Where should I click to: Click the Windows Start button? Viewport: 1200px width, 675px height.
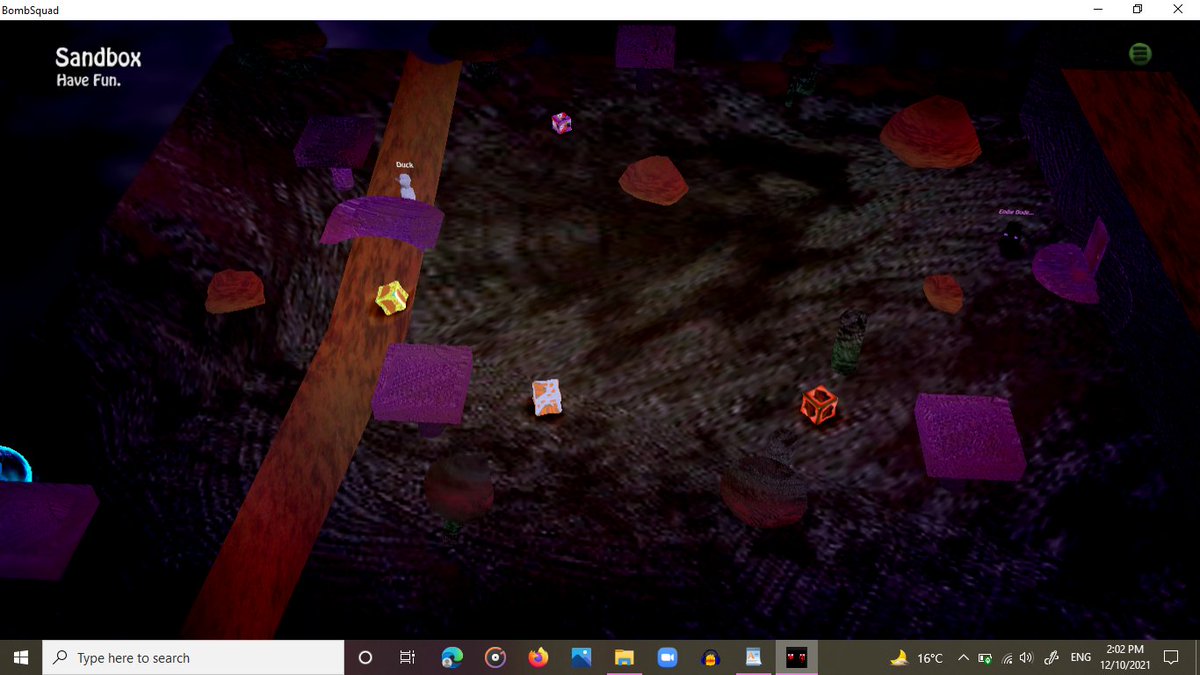click(22, 657)
